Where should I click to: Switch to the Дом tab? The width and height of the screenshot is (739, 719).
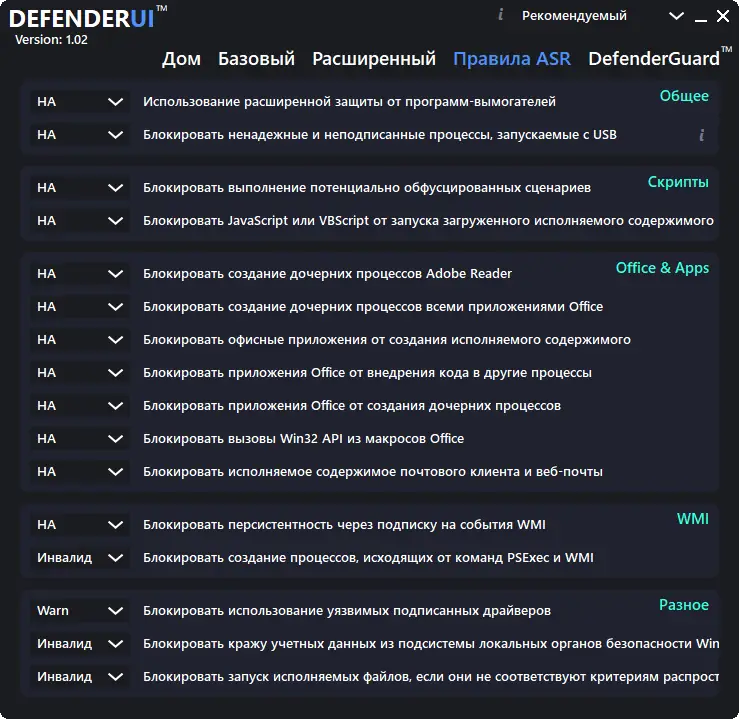tap(181, 59)
